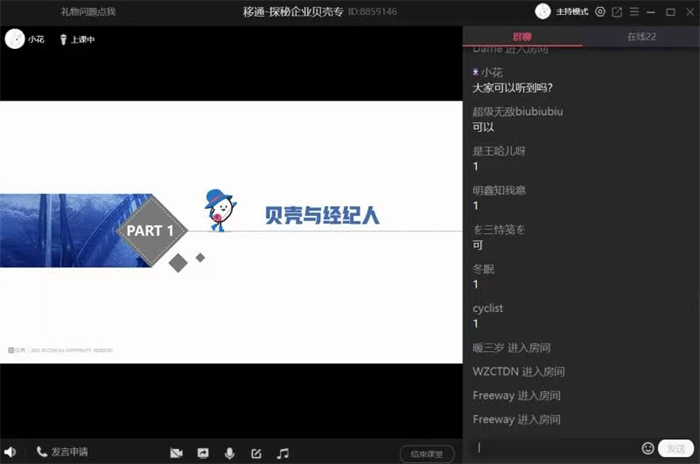Toggle the speaker volume icon
Viewport: 700px width, 464px height.
(x=10, y=452)
